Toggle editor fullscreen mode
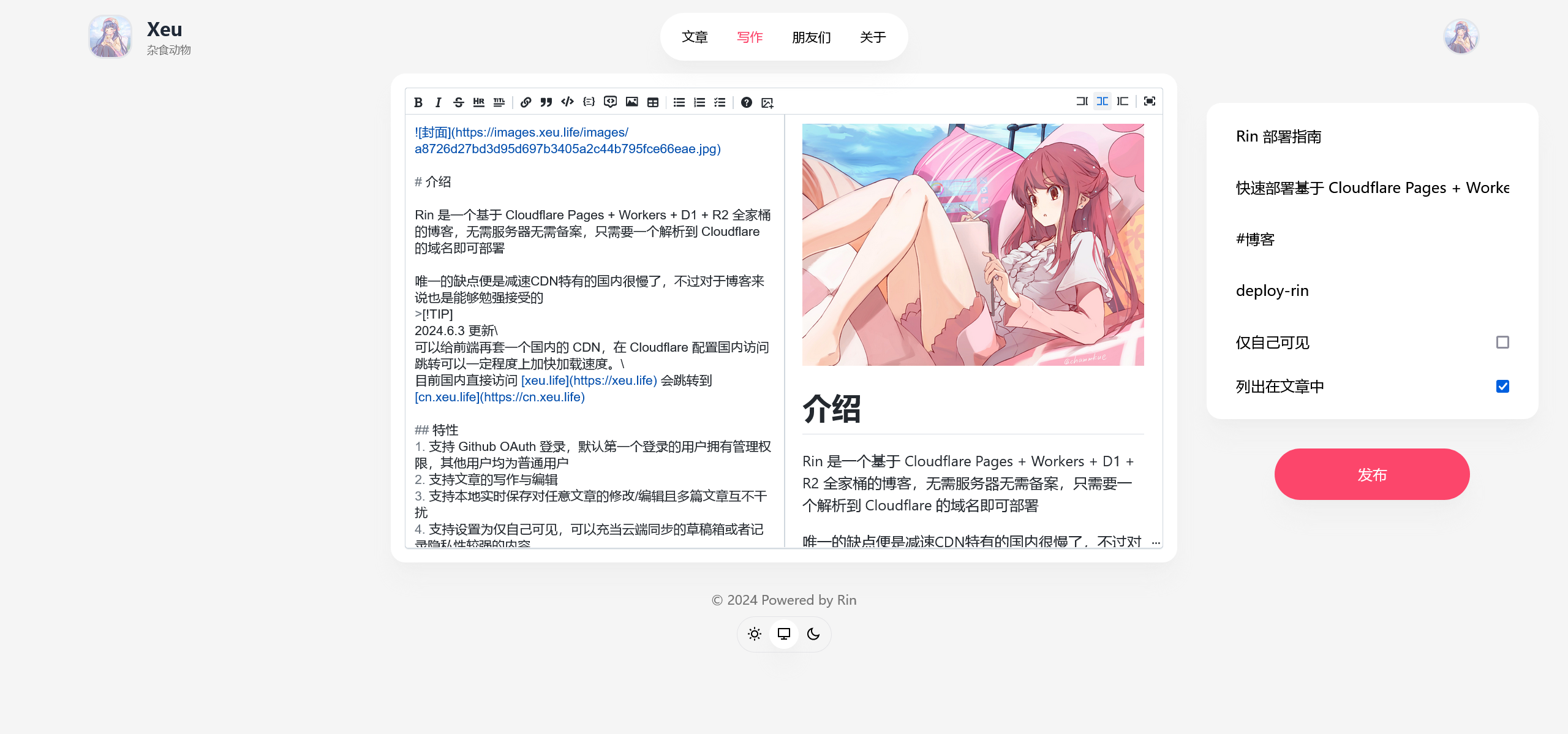This screenshot has height=734, width=1568. [1150, 101]
